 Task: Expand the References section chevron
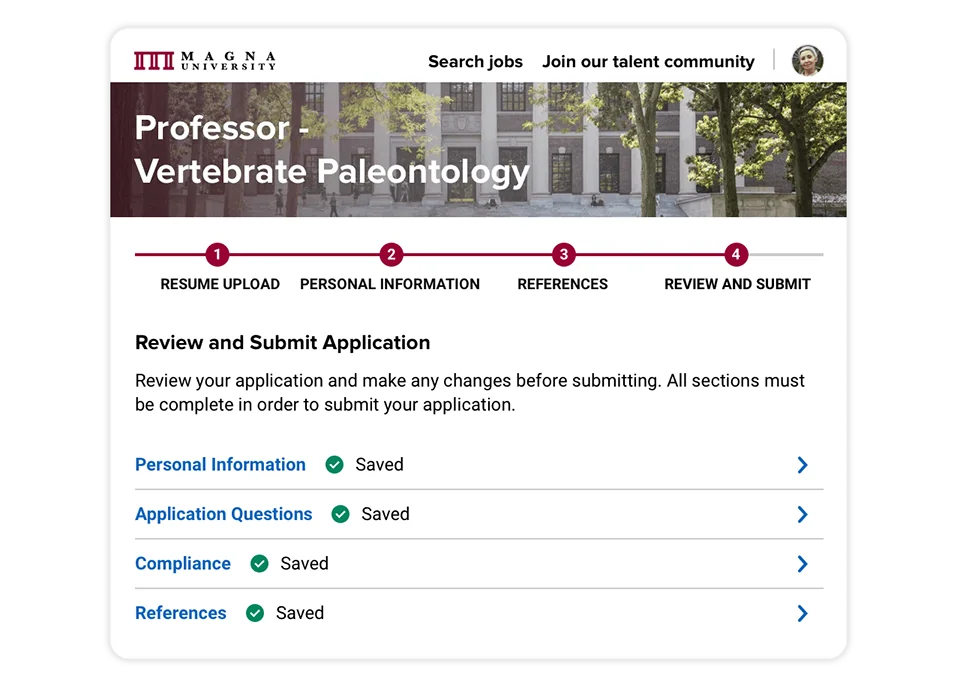coord(802,613)
